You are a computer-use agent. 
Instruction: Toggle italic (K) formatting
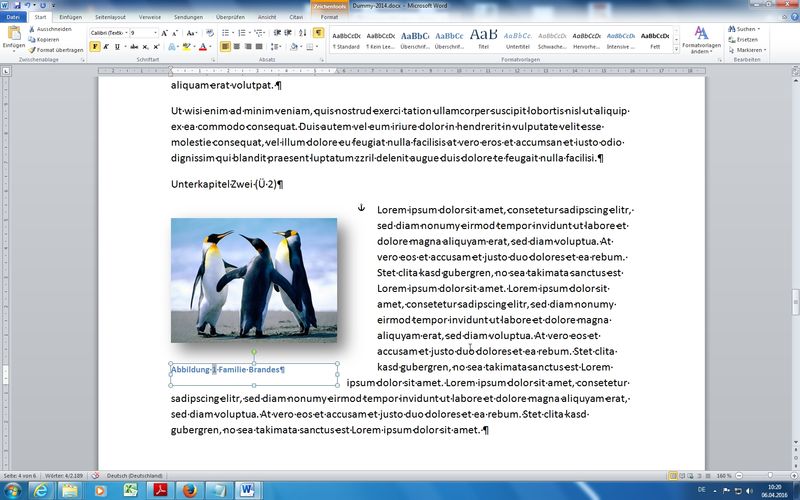click(106, 47)
